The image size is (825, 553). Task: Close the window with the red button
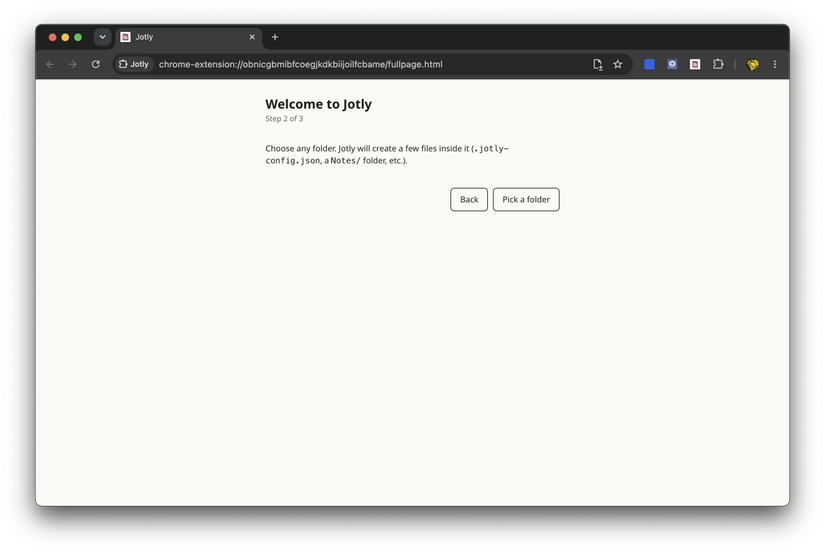point(53,37)
